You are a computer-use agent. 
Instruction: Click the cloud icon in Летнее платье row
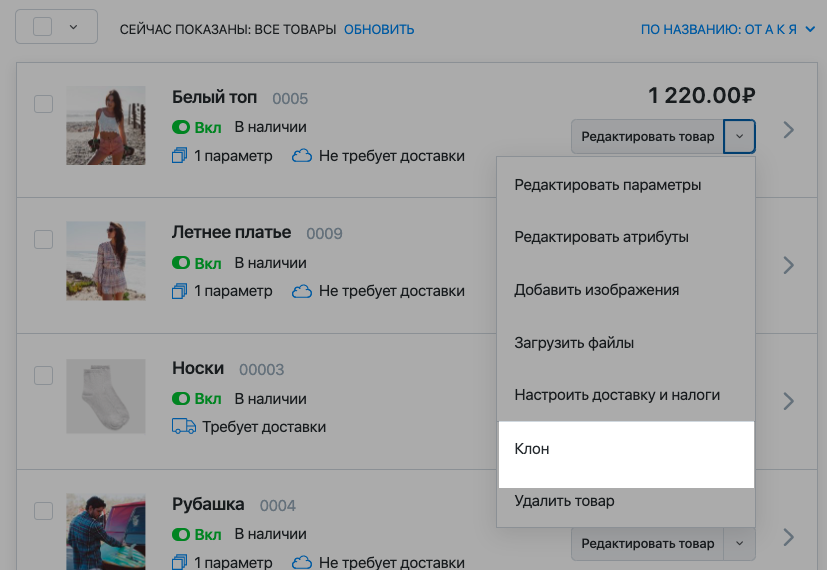302,291
